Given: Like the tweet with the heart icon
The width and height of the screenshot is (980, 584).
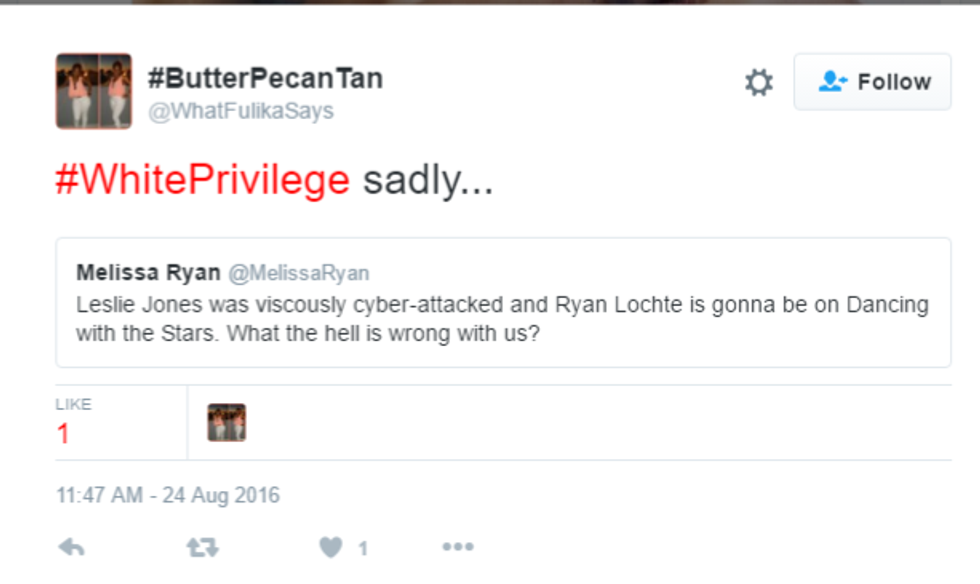Looking at the screenshot, I should [x=331, y=547].
